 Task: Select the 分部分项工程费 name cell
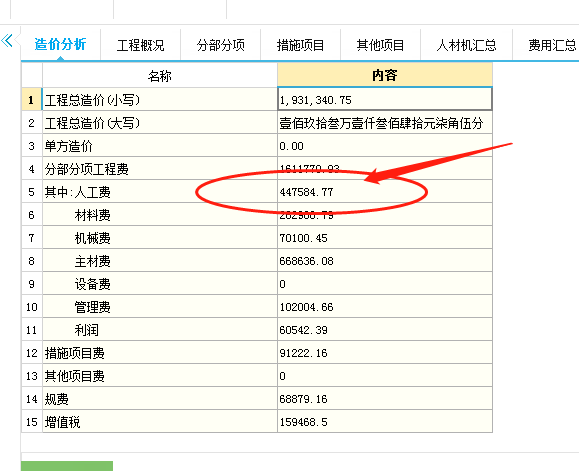(x=160, y=169)
